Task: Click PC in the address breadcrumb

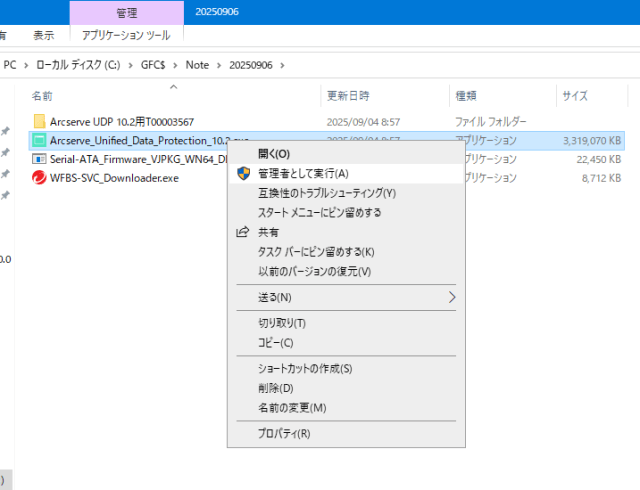Action: tap(10, 65)
